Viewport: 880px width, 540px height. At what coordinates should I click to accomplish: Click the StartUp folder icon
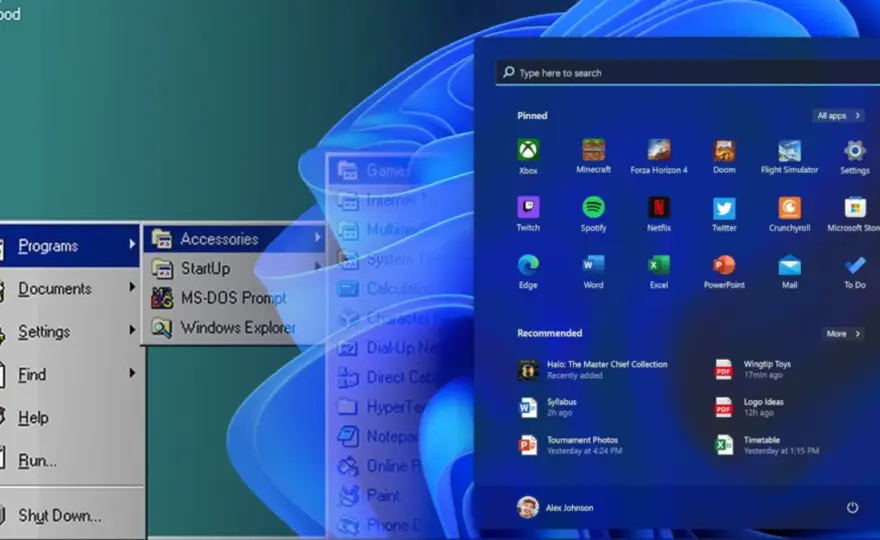click(x=162, y=268)
